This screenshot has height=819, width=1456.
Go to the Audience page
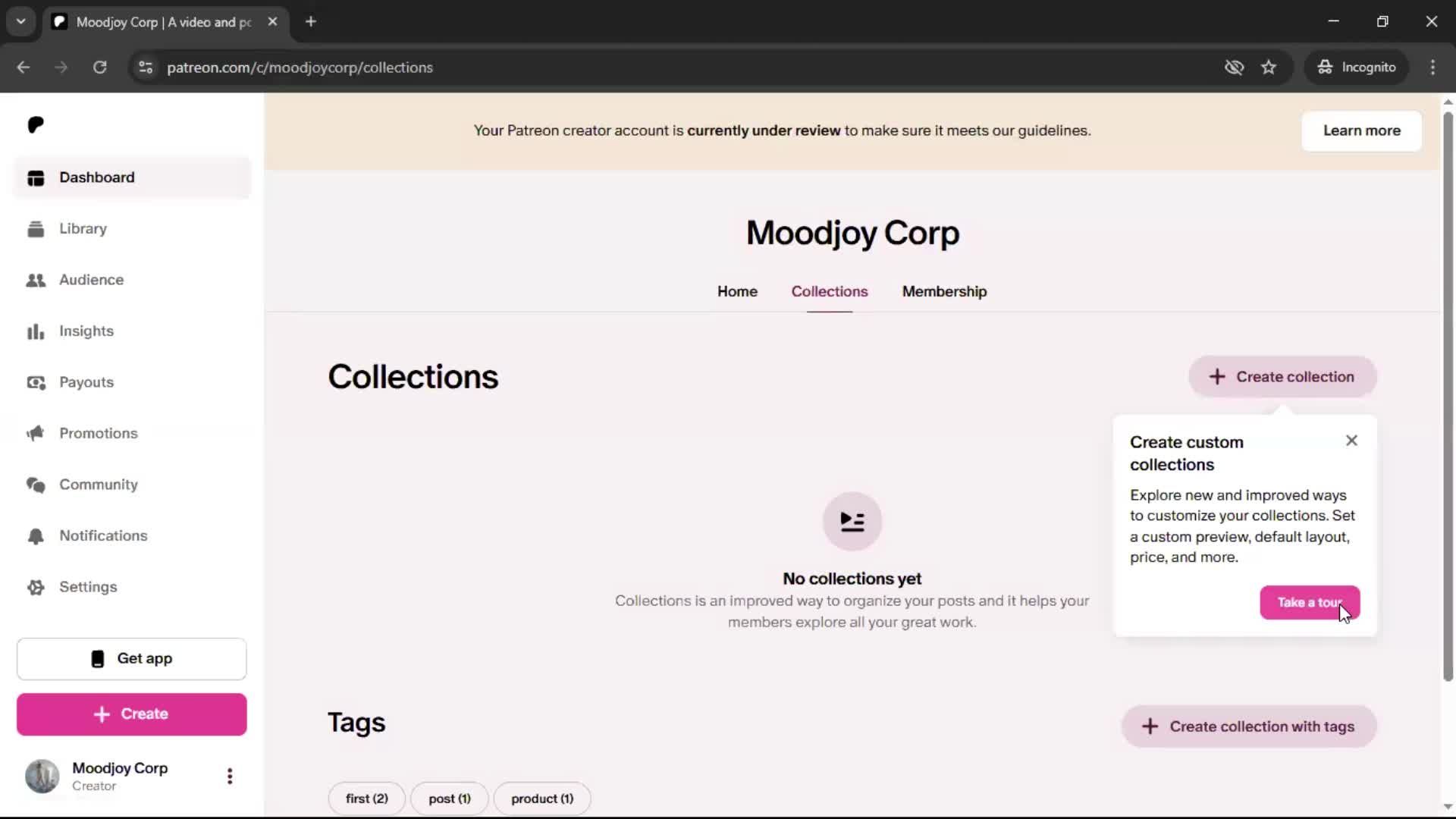tap(132, 280)
